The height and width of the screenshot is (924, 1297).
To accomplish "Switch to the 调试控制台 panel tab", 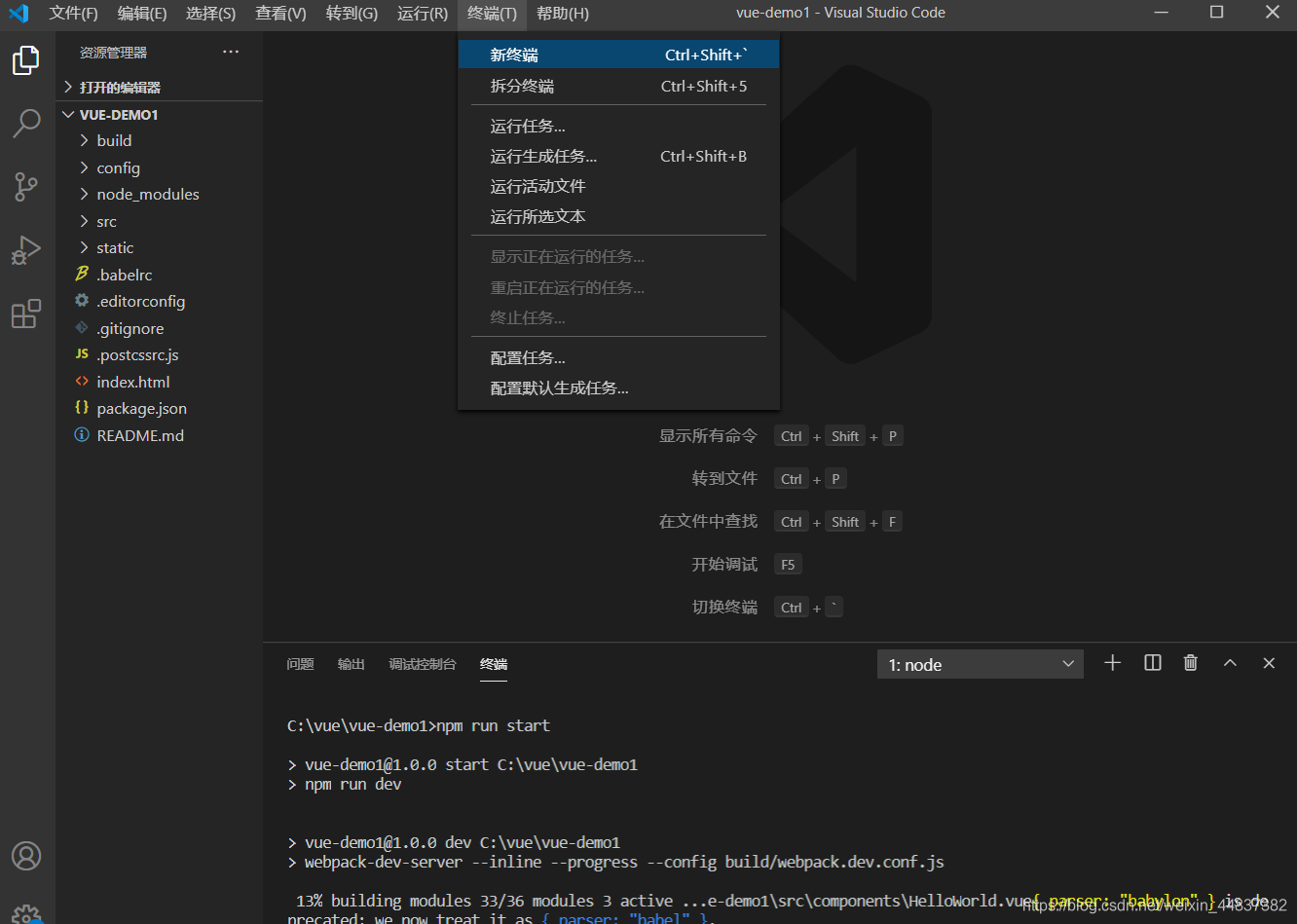I will (x=423, y=664).
